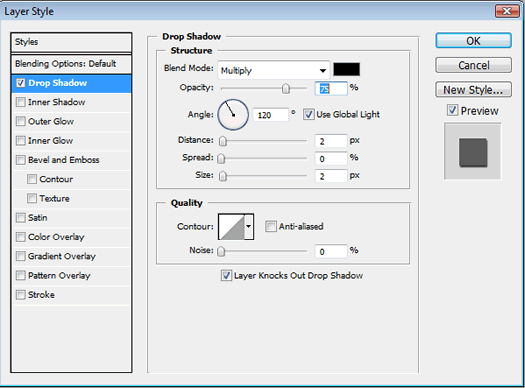This screenshot has width=525, height=388.
Task: Enable the Stroke checkbox
Action: click(21, 295)
